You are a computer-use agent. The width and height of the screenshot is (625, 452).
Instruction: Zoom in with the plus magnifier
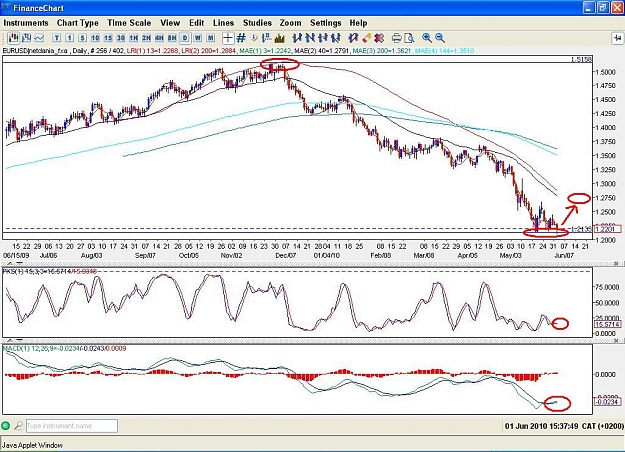[x=427, y=38]
